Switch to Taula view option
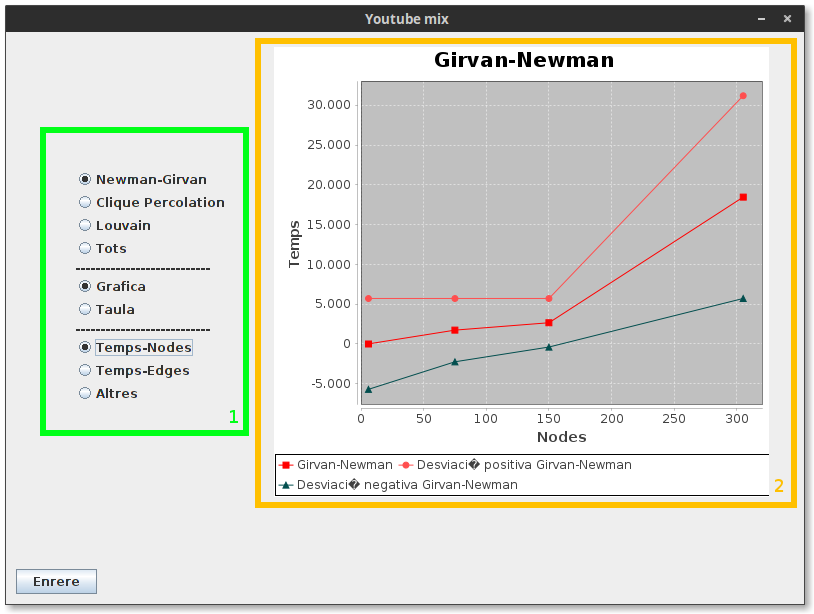 (107, 309)
